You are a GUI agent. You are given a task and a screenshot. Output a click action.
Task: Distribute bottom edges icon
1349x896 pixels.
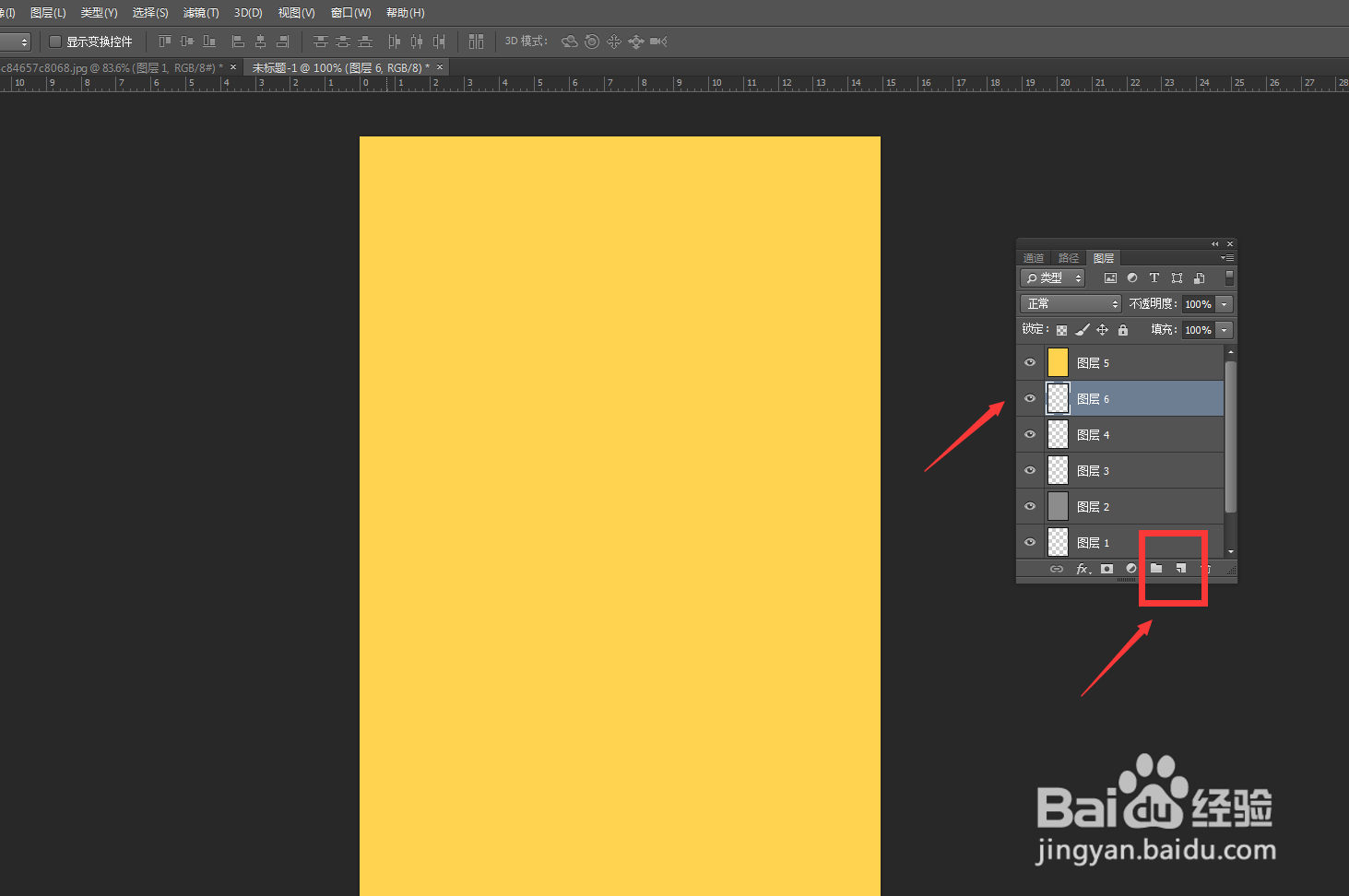365,41
